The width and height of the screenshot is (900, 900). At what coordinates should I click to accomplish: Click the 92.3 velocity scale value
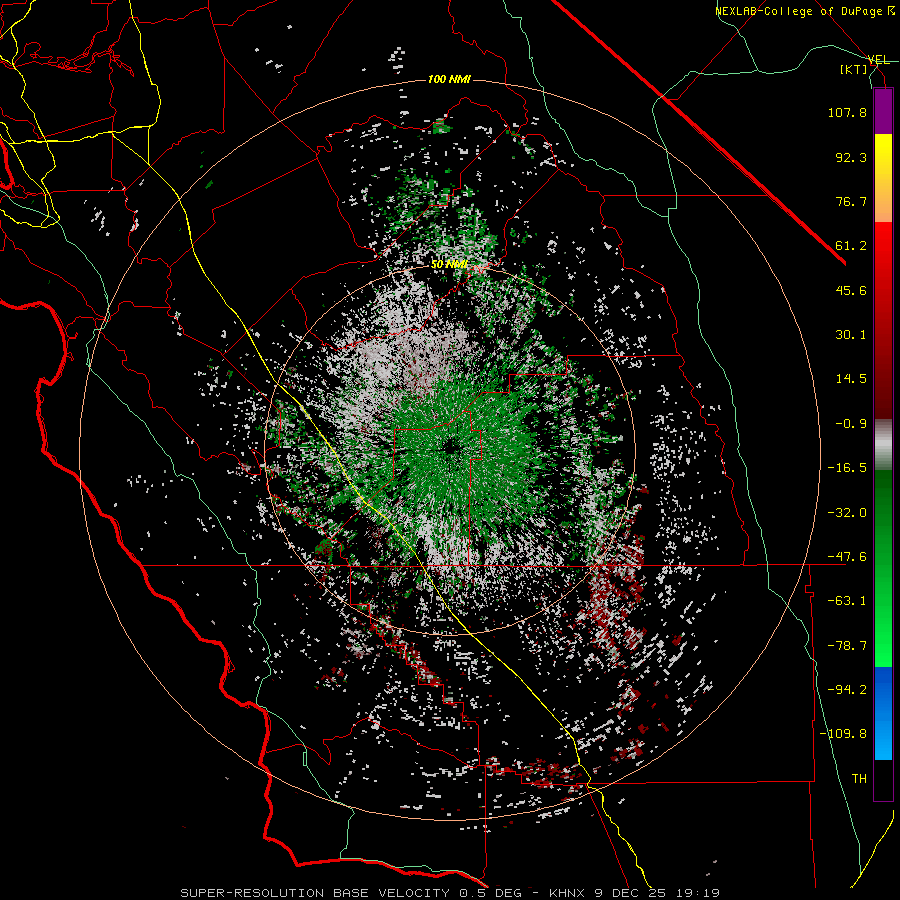coord(851,157)
